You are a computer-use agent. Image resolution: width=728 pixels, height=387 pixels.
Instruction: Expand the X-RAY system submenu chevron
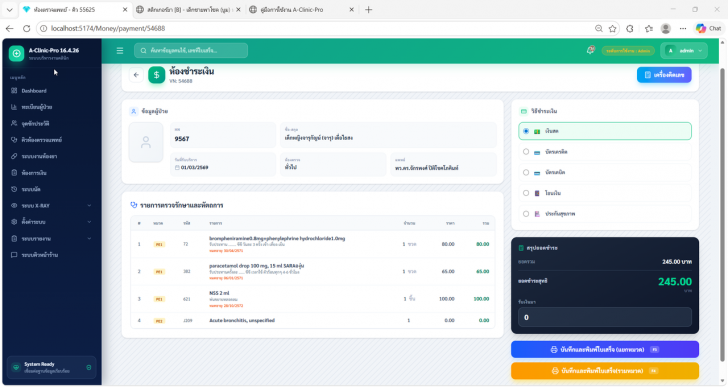(89, 206)
